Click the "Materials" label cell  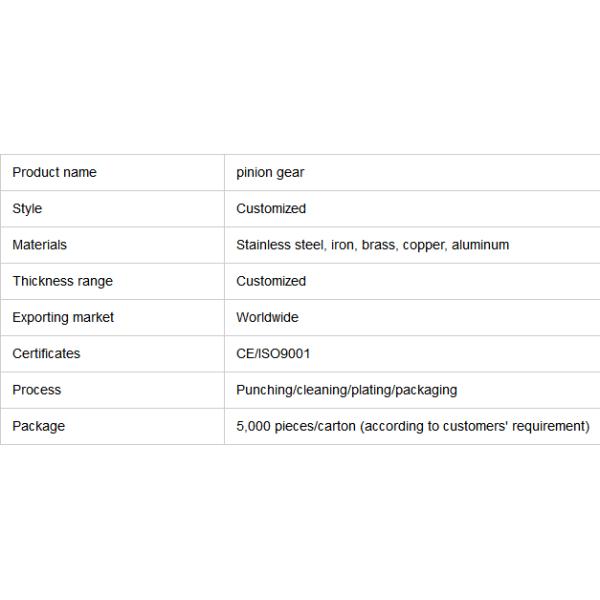coord(39,245)
